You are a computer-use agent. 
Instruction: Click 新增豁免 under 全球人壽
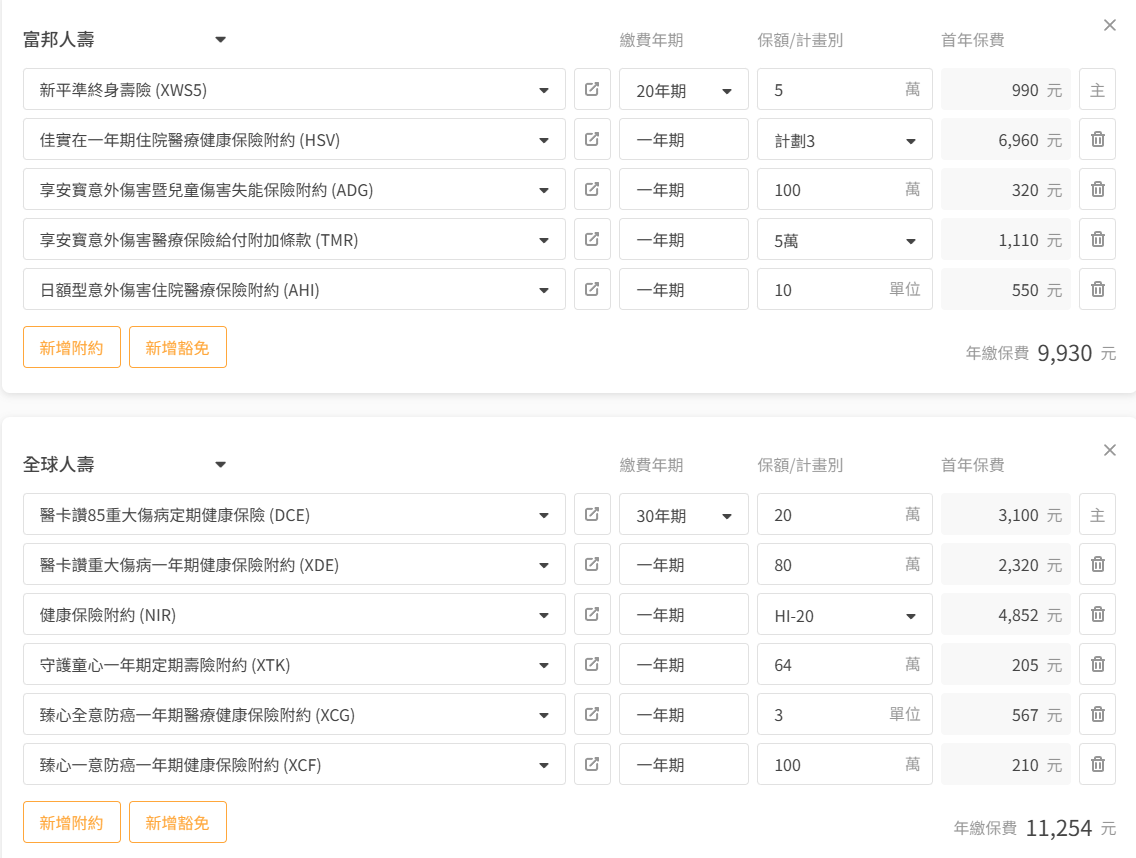[x=178, y=822]
